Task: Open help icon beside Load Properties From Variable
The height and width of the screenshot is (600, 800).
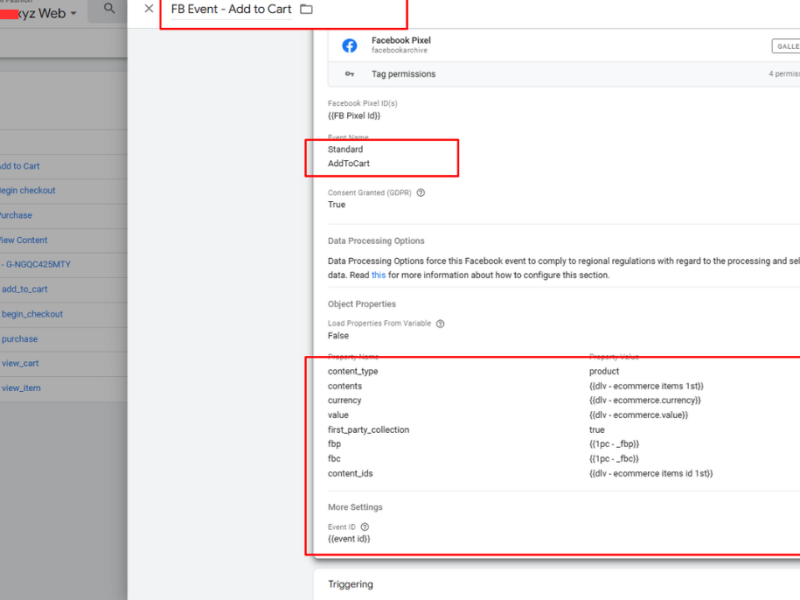Action: (x=440, y=323)
